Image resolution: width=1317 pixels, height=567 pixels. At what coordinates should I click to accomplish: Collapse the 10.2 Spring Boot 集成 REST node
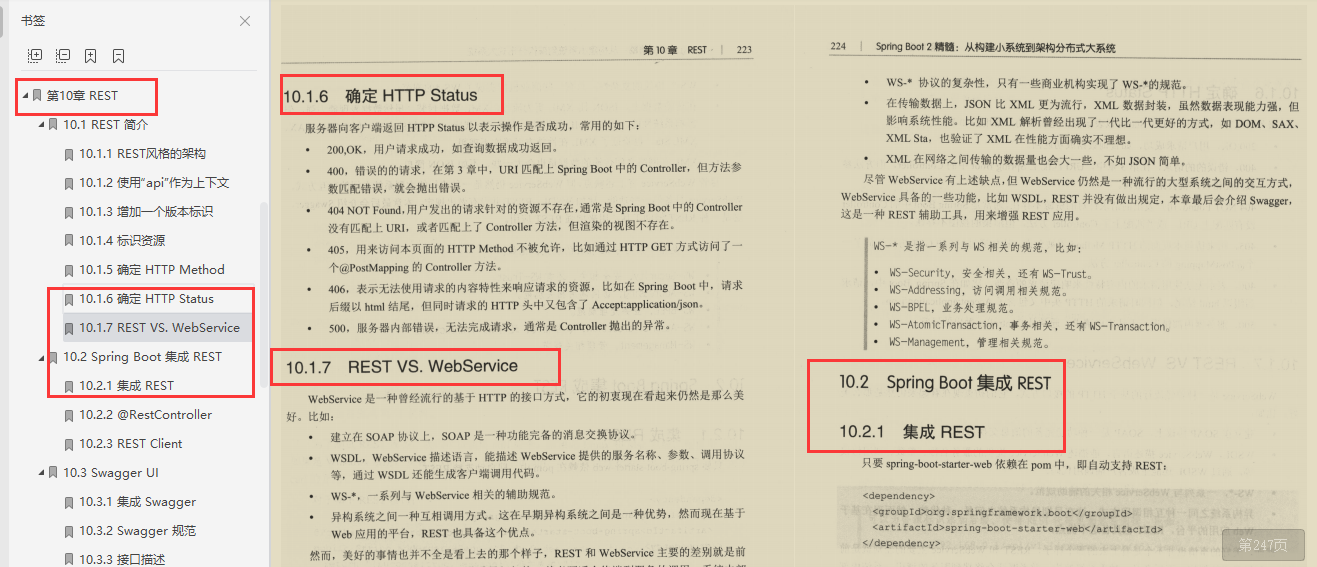(x=40, y=357)
